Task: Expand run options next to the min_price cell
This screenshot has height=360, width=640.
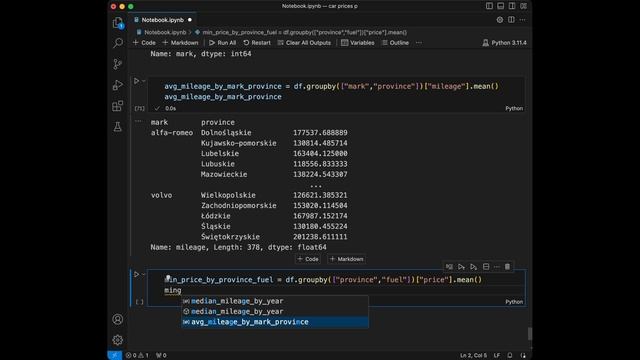Action: 143,274
